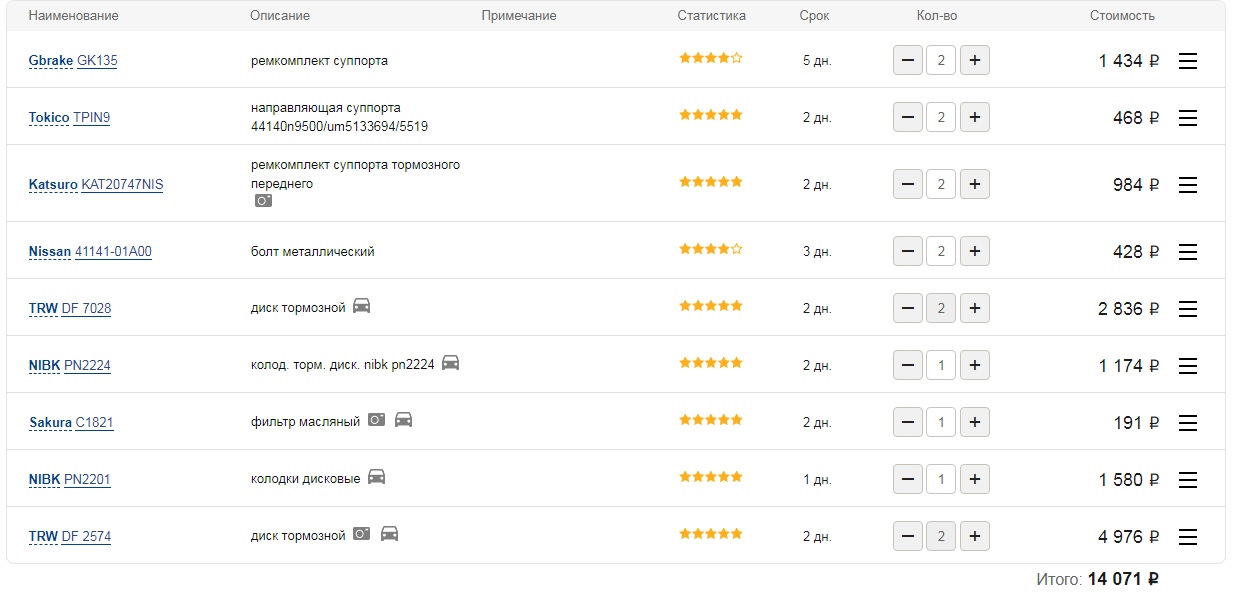Reduce the quantity of TRW DF 2574
The height and width of the screenshot is (599, 1242).
(x=908, y=537)
